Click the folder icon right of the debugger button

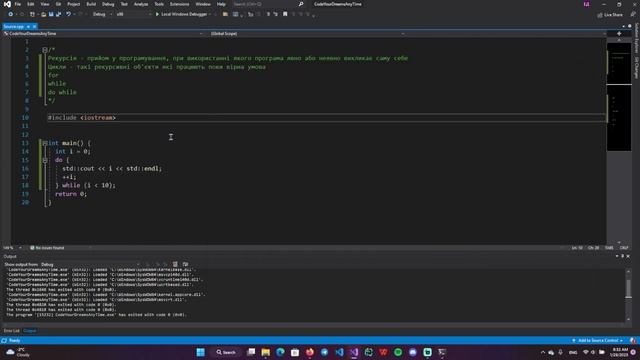225,14
